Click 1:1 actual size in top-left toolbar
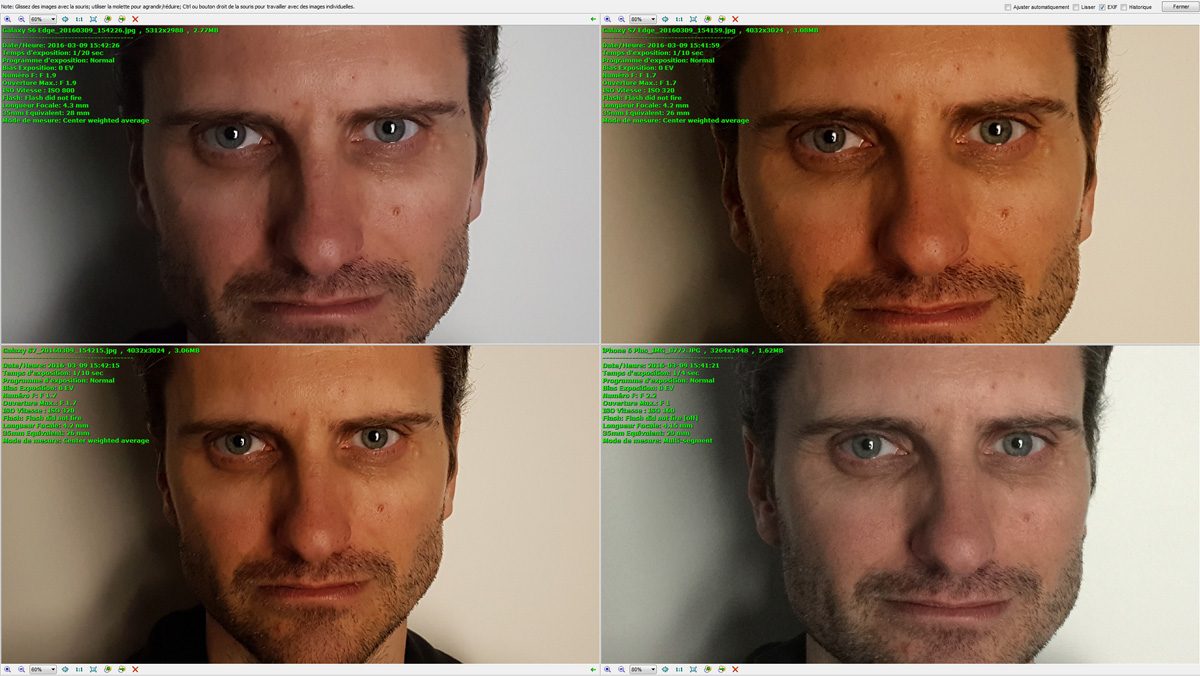The height and width of the screenshot is (676, 1200). 79,19
